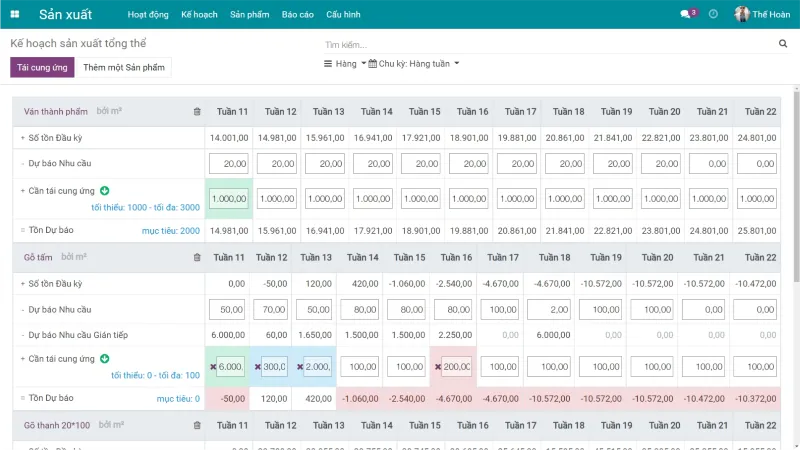
Task: Open the Cấu hình menu
Action: (343, 14)
